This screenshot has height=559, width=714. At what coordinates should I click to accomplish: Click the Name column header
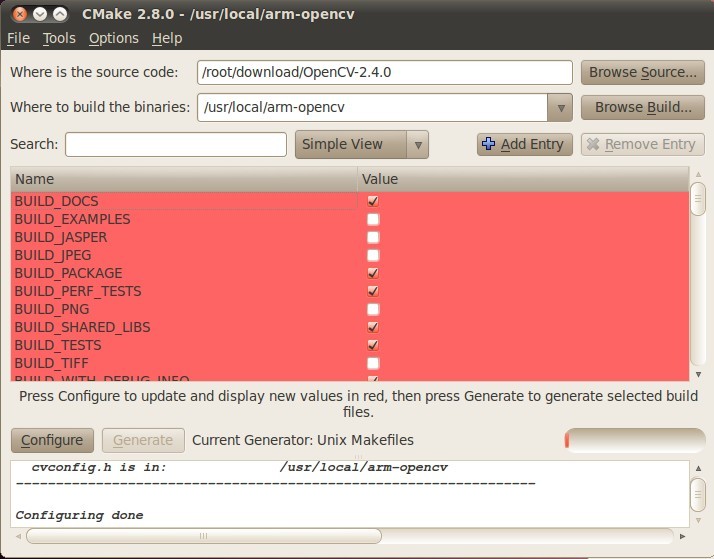tap(184, 179)
